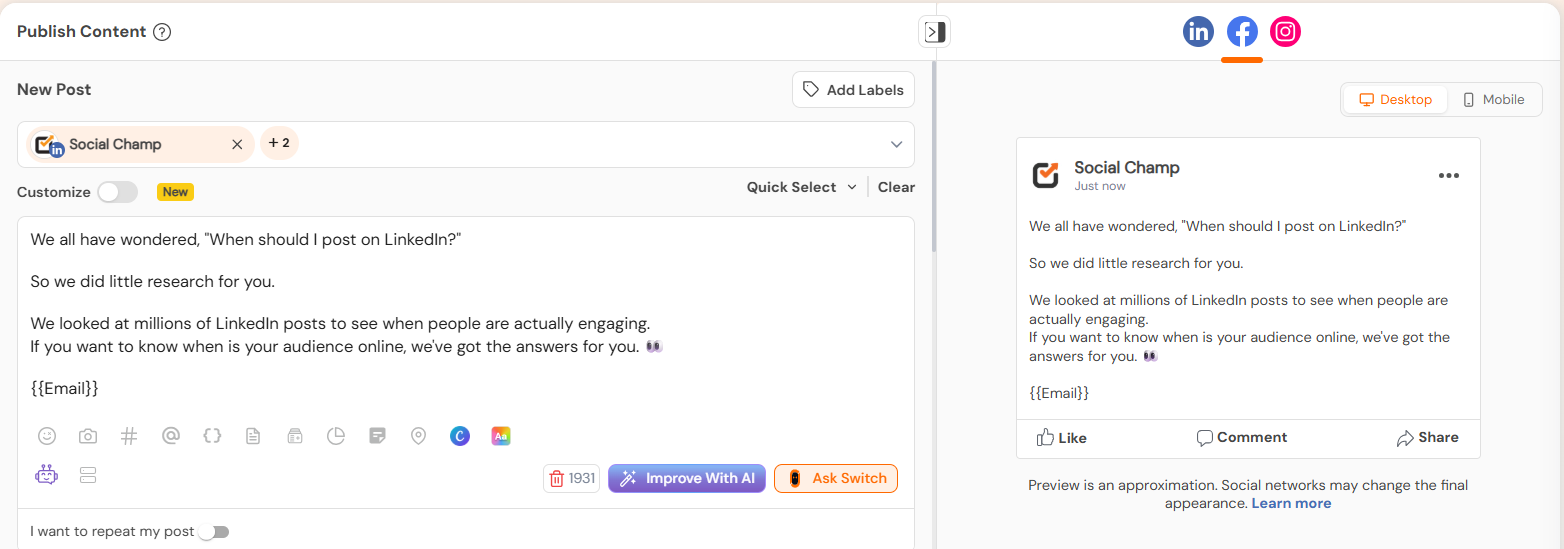1564x549 pixels.
Task: Switch preview to Mobile view
Action: 1494,100
